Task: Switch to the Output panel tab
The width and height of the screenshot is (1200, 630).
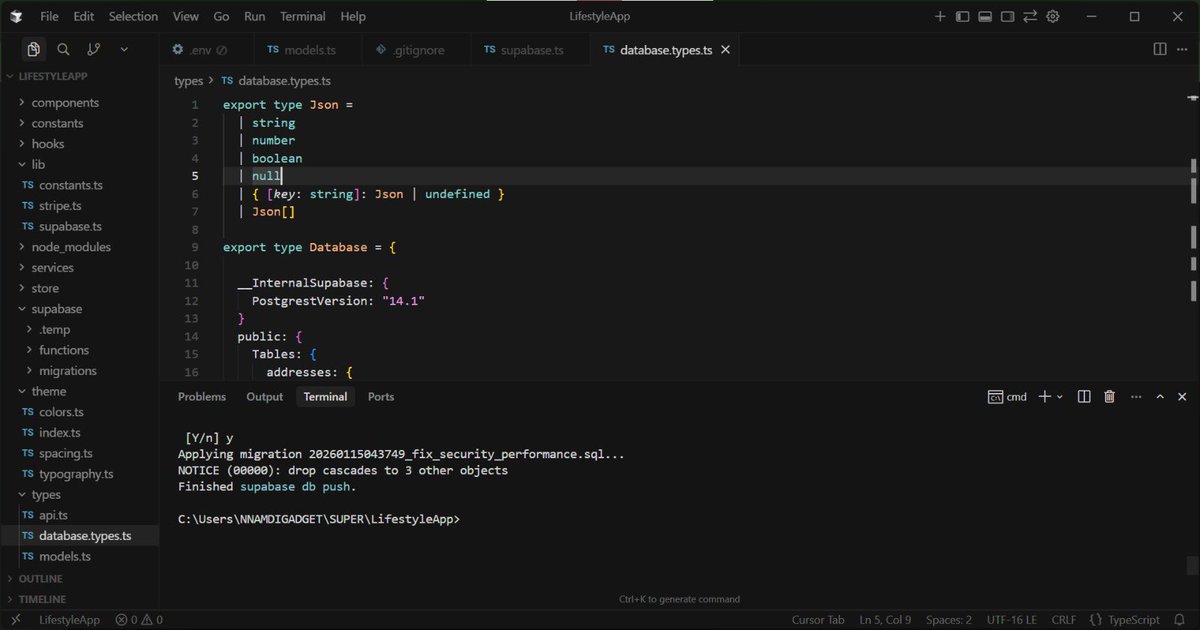Action: click(x=265, y=397)
